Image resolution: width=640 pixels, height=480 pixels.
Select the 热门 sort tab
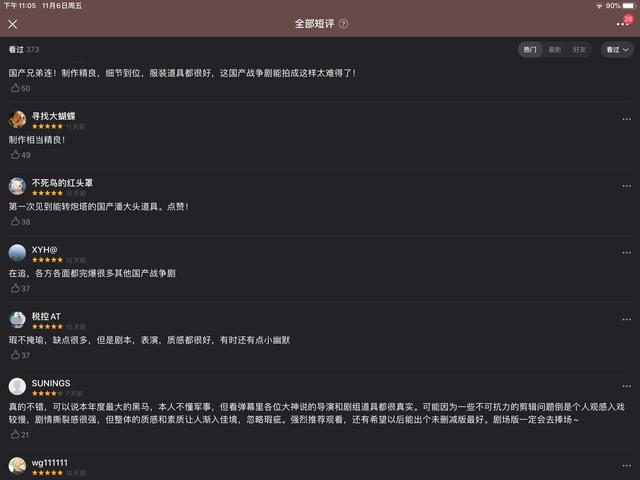[x=530, y=50]
